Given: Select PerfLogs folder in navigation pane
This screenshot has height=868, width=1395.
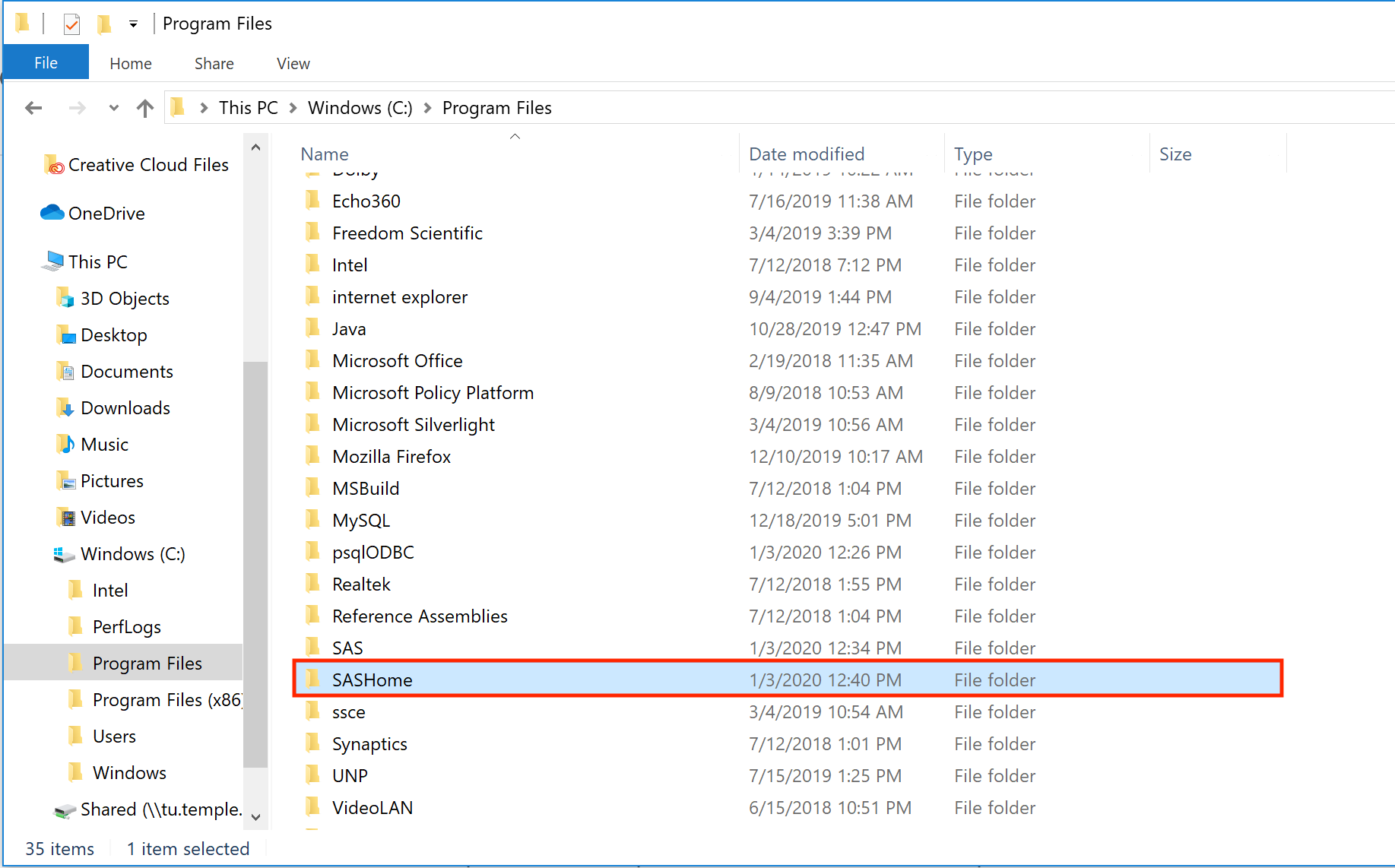Looking at the screenshot, I should click(114, 627).
